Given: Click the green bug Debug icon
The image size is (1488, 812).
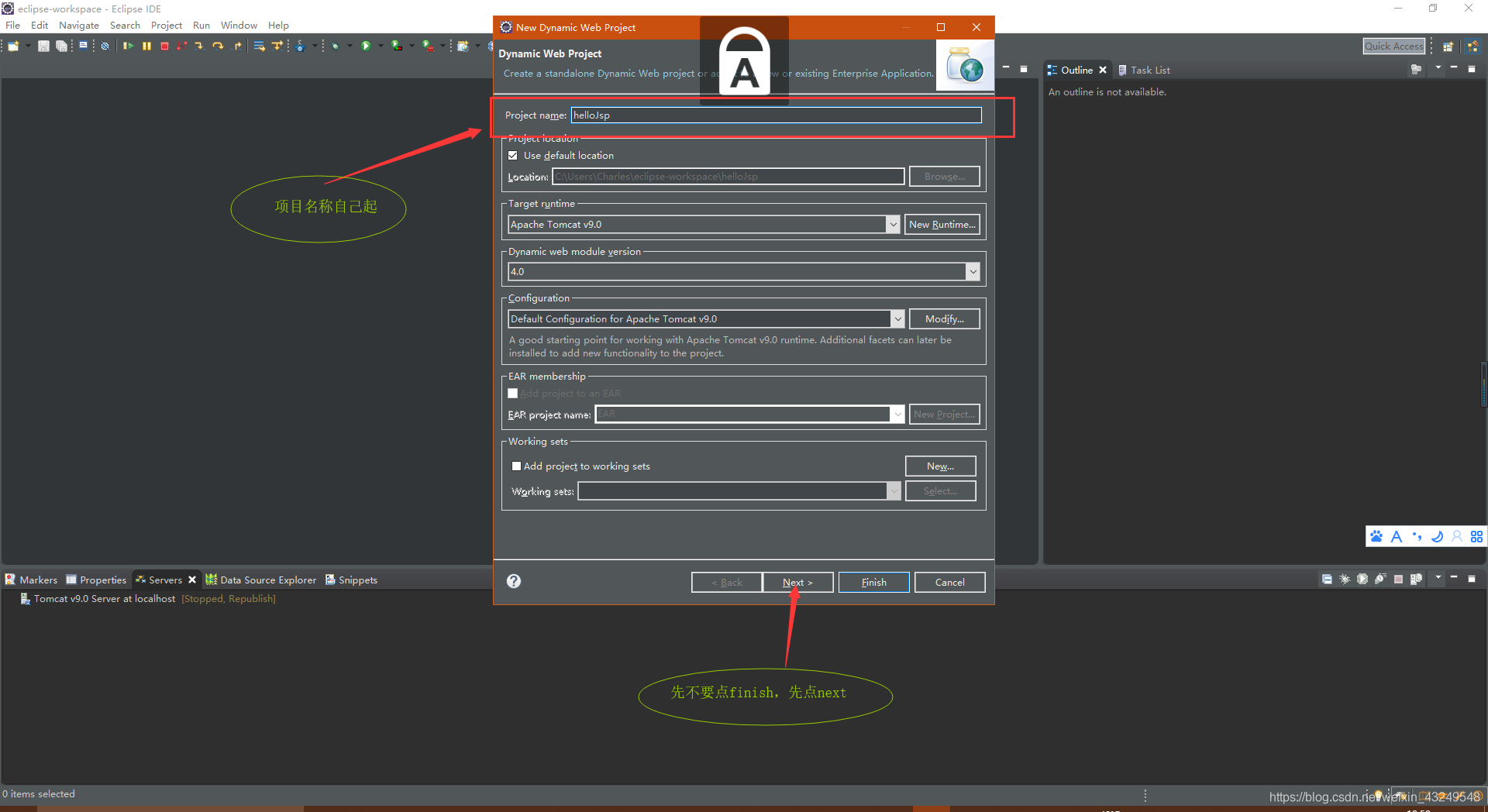Looking at the screenshot, I should [336, 46].
